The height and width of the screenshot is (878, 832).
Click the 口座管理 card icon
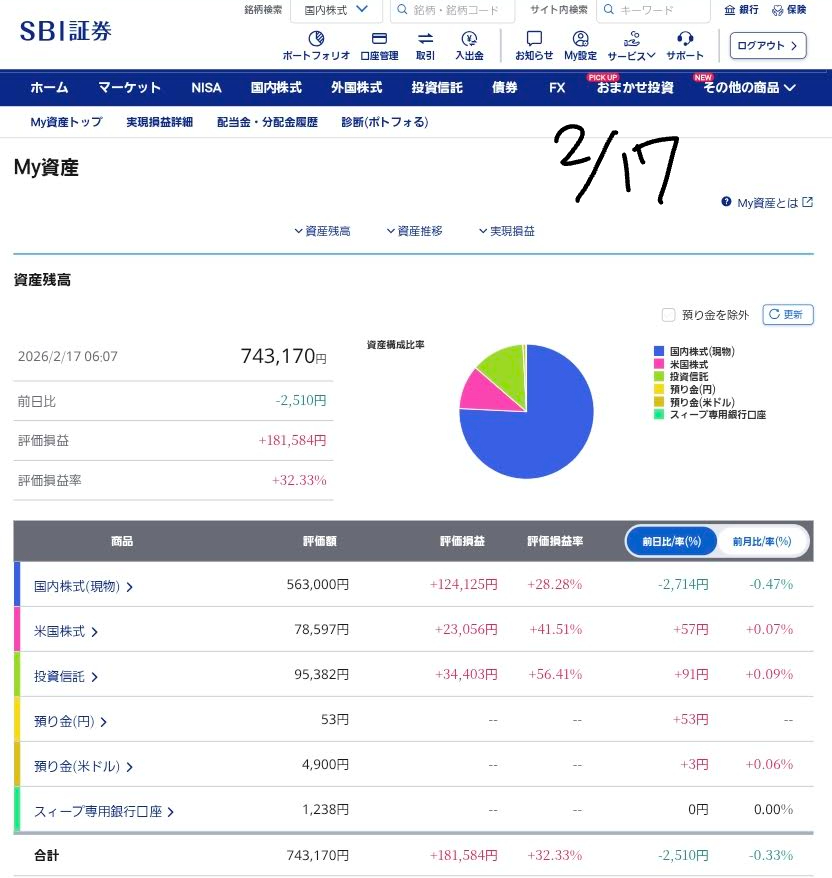click(379, 39)
